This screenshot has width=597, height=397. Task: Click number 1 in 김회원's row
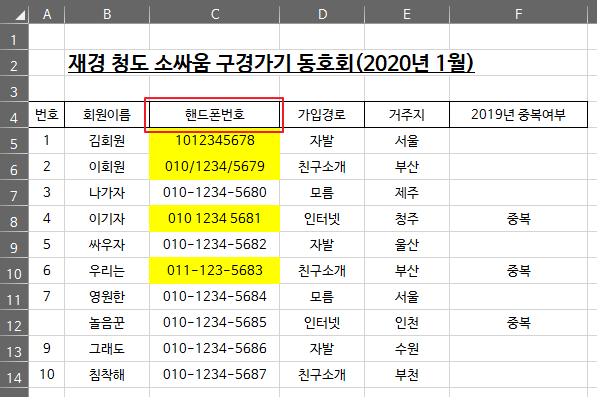(x=47, y=140)
